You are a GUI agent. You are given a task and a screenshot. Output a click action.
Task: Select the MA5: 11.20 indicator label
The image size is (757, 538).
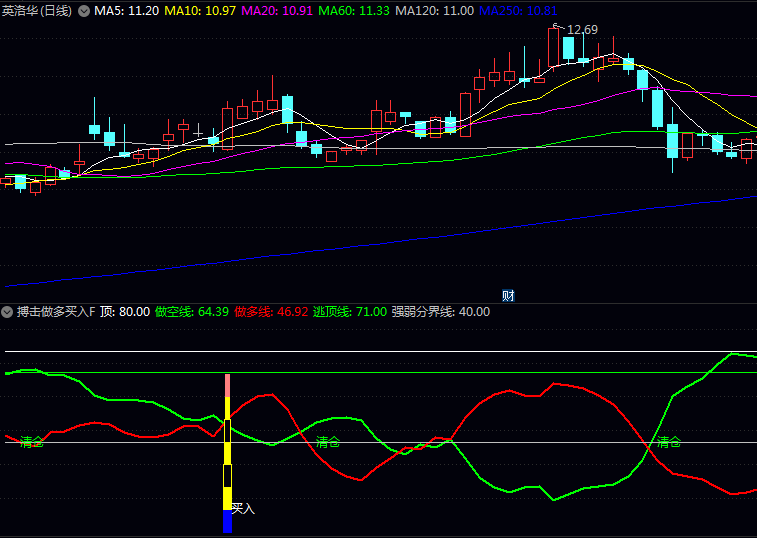(x=126, y=10)
